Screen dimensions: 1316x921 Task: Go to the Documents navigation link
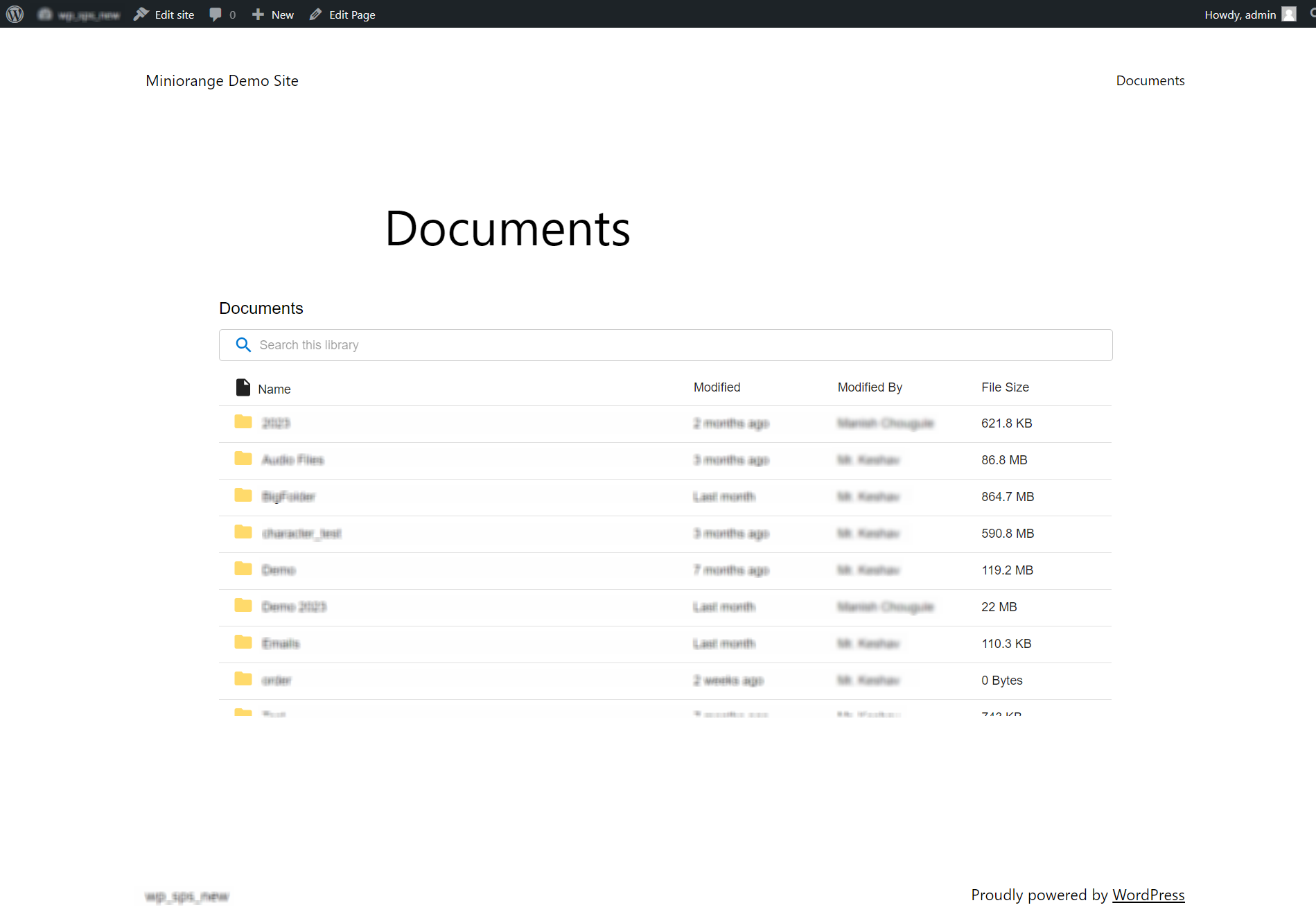click(1150, 80)
